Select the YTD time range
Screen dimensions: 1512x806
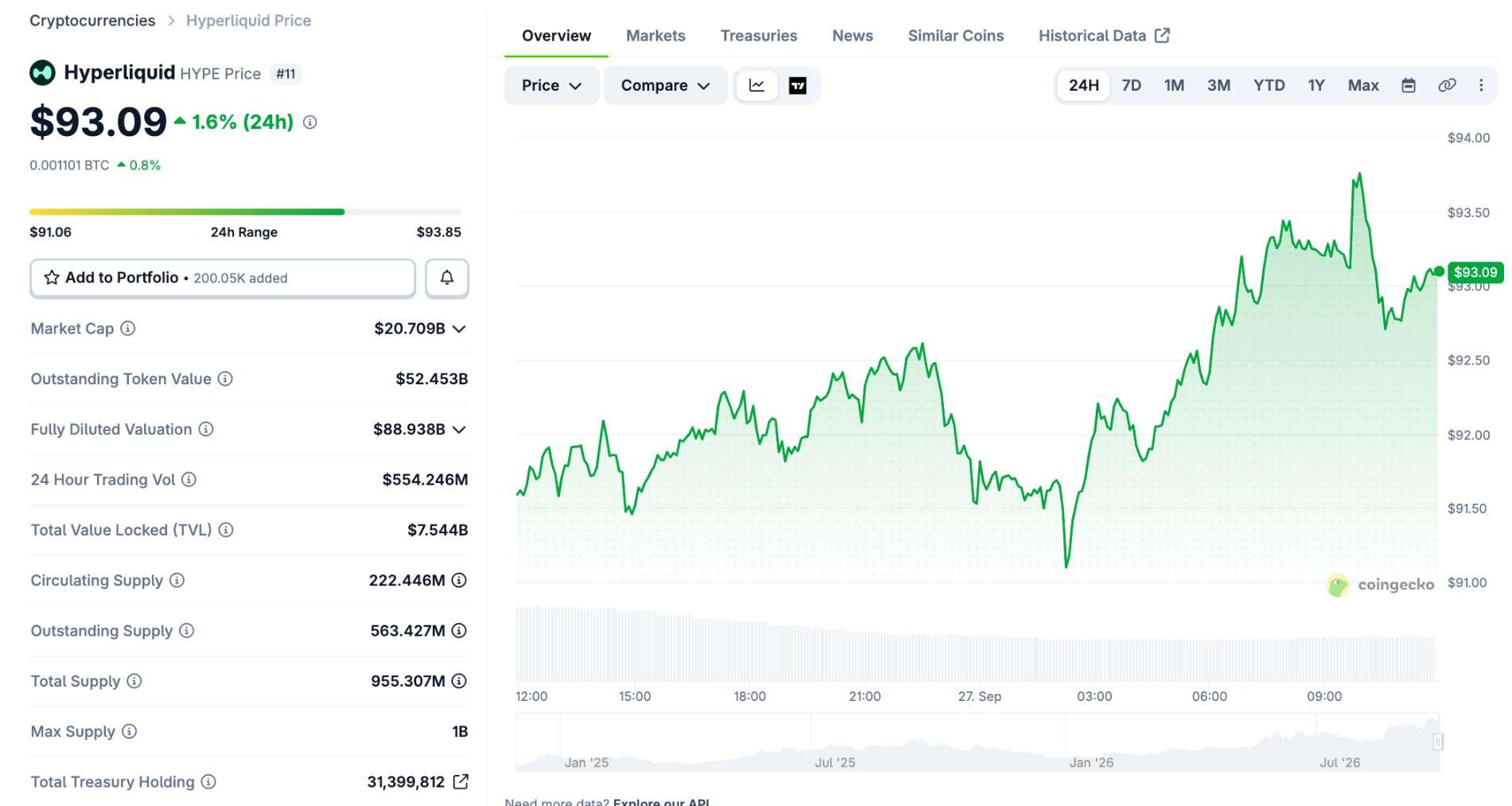point(1269,86)
